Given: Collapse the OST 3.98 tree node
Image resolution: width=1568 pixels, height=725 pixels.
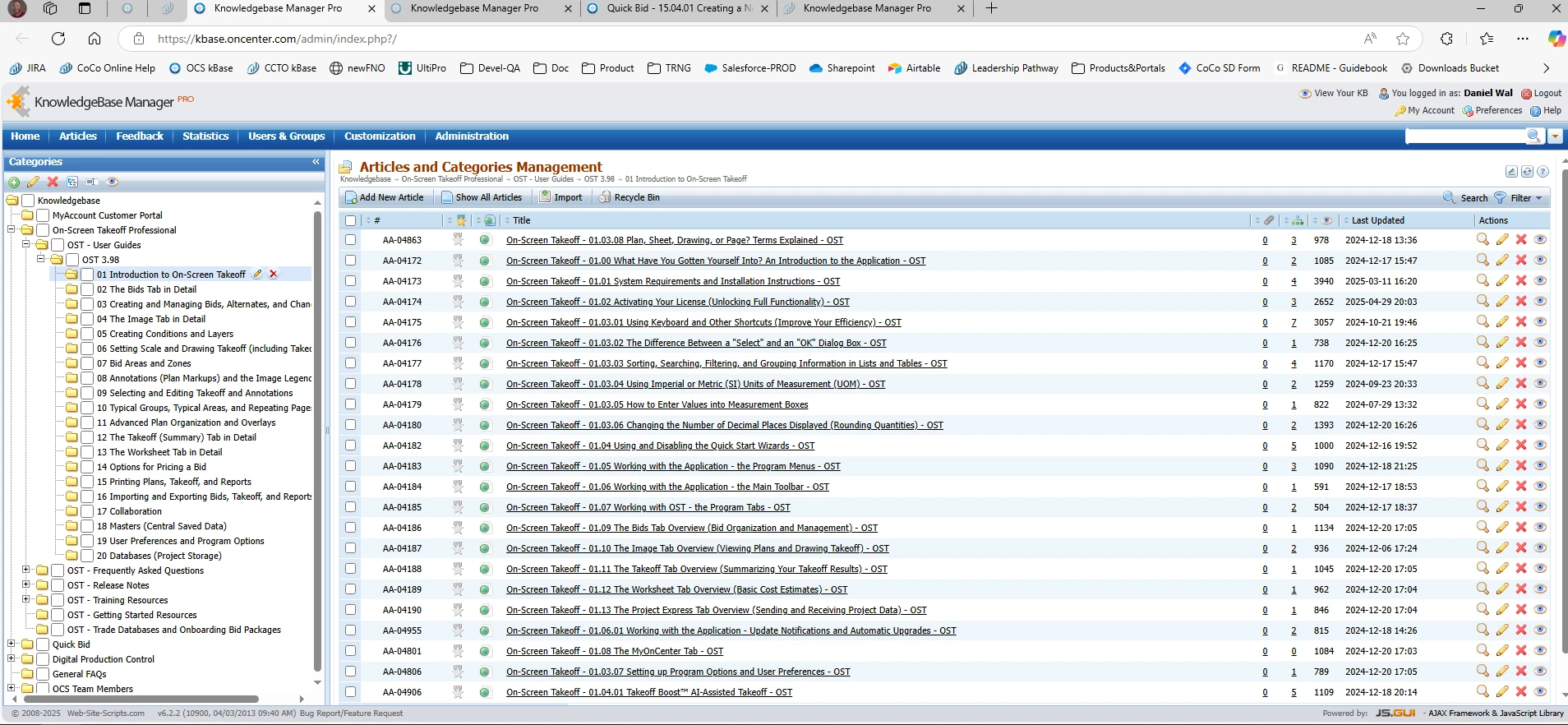Looking at the screenshot, I should (x=41, y=259).
